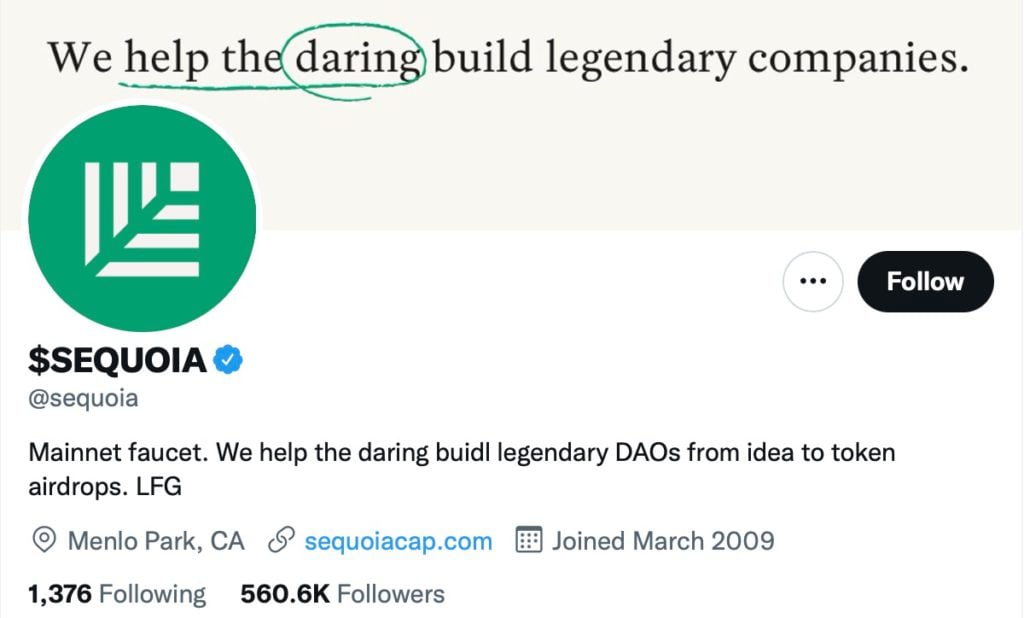Viewport: 1024px width, 618px height.
Task: Open the green Sequoia profile avatar
Action: click(x=142, y=218)
